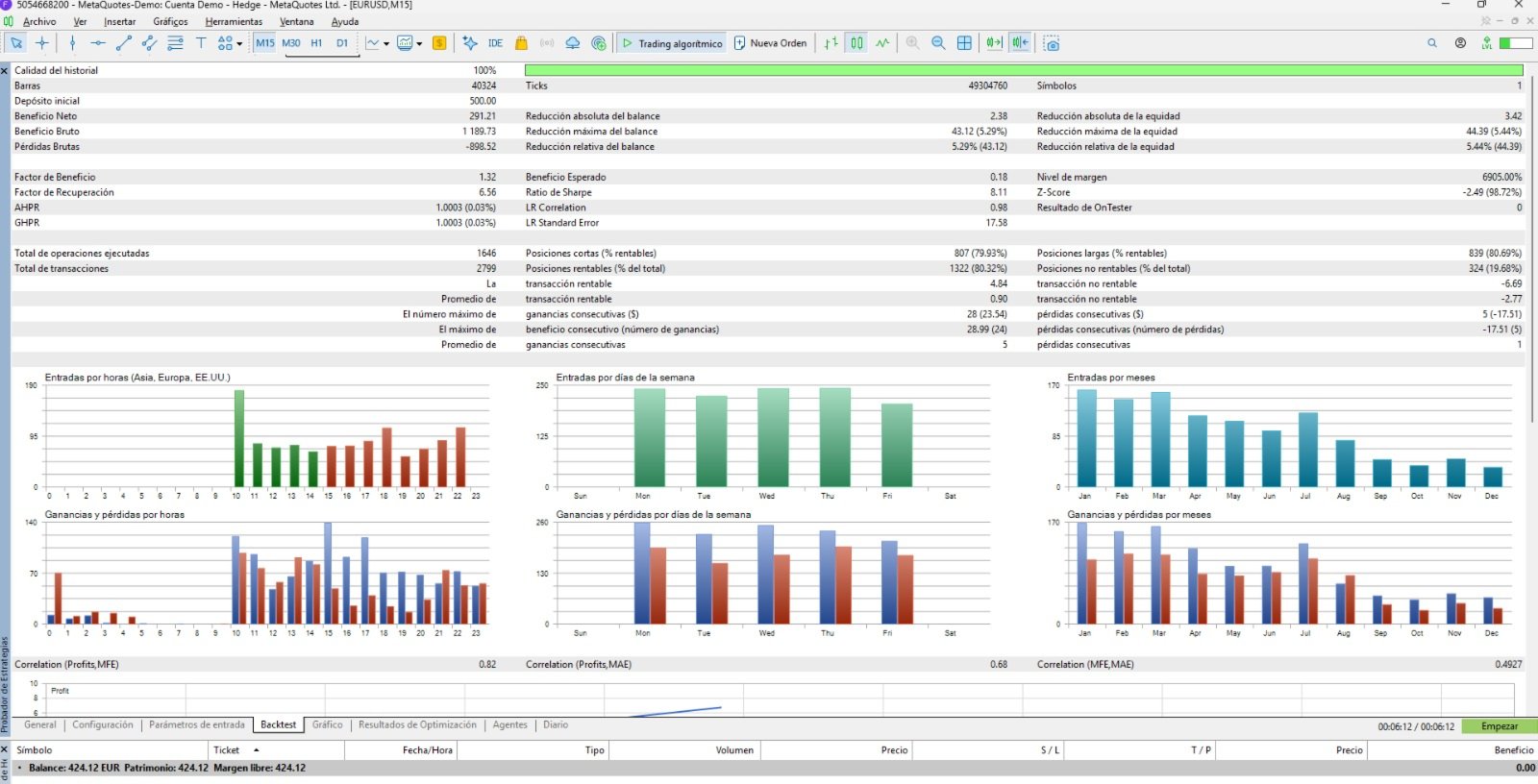Enable candlestick chart display mode

[856, 43]
